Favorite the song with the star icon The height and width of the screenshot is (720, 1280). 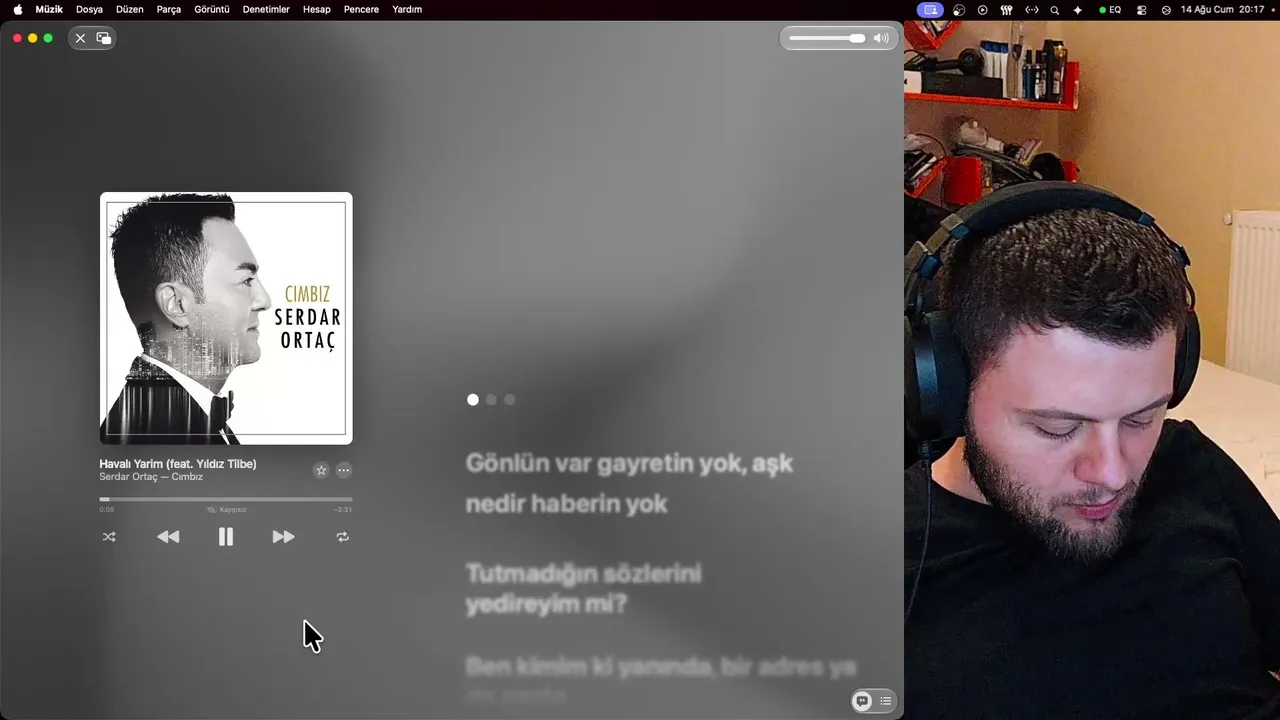[321, 470]
